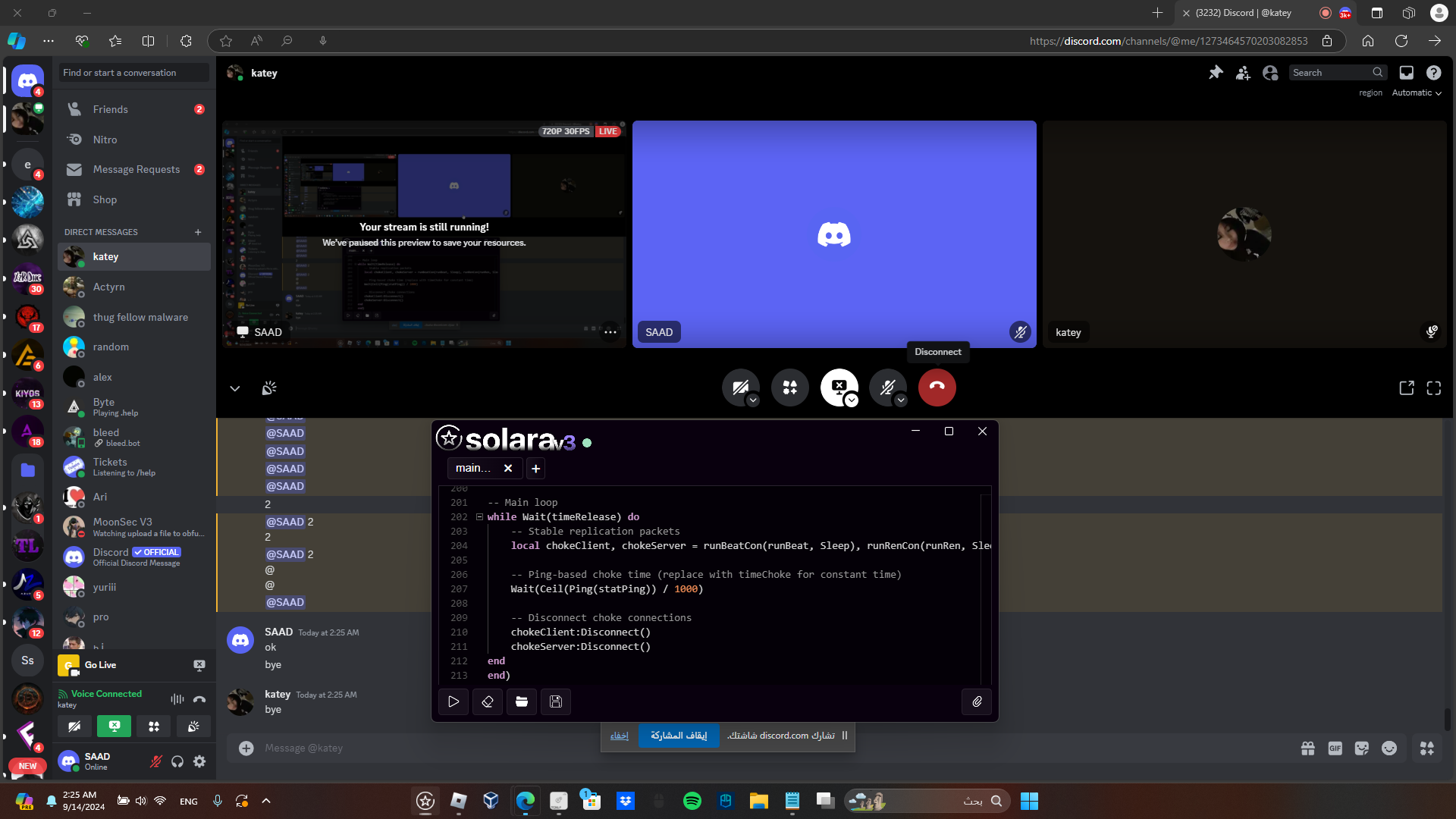Upload attachment with plus icon
Image resolution: width=1456 pixels, height=819 pixels.
(x=246, y=748)
